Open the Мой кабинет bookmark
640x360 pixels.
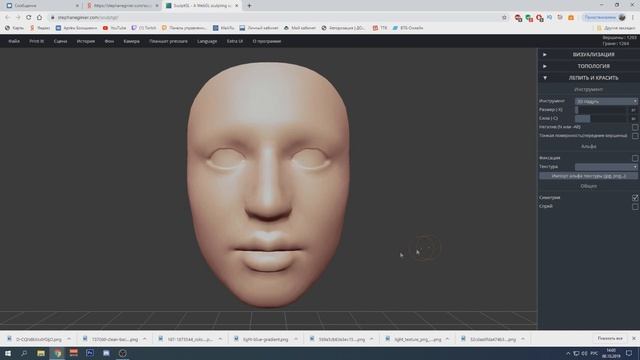(x=300, y=28)
